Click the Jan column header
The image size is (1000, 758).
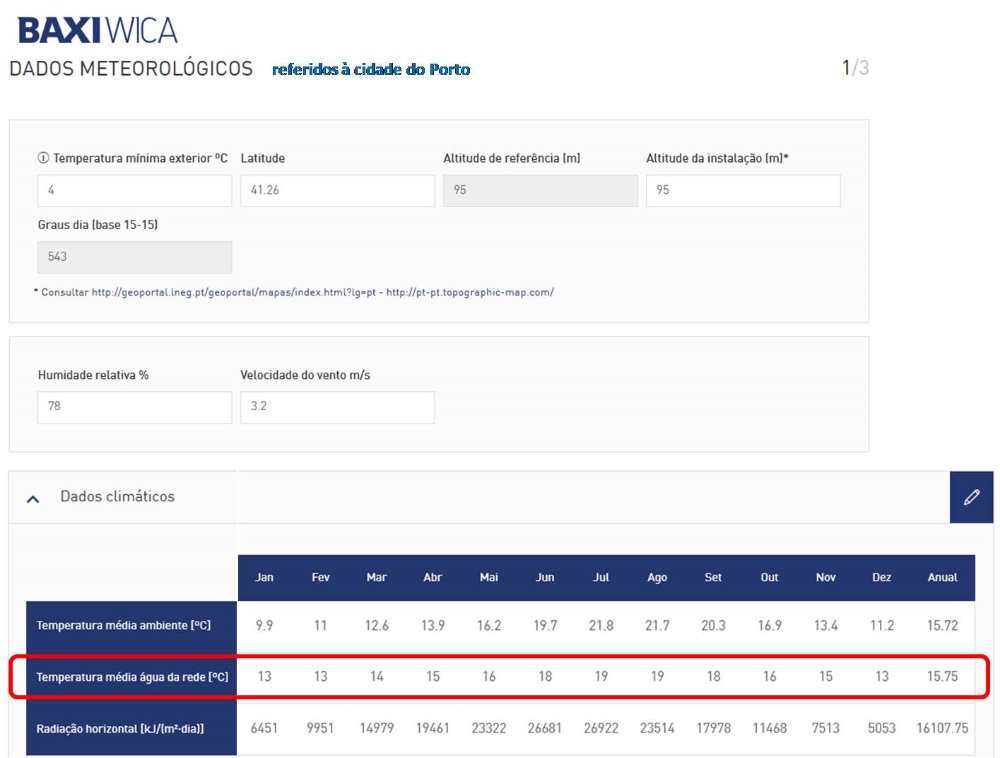(x=264, y=578)
